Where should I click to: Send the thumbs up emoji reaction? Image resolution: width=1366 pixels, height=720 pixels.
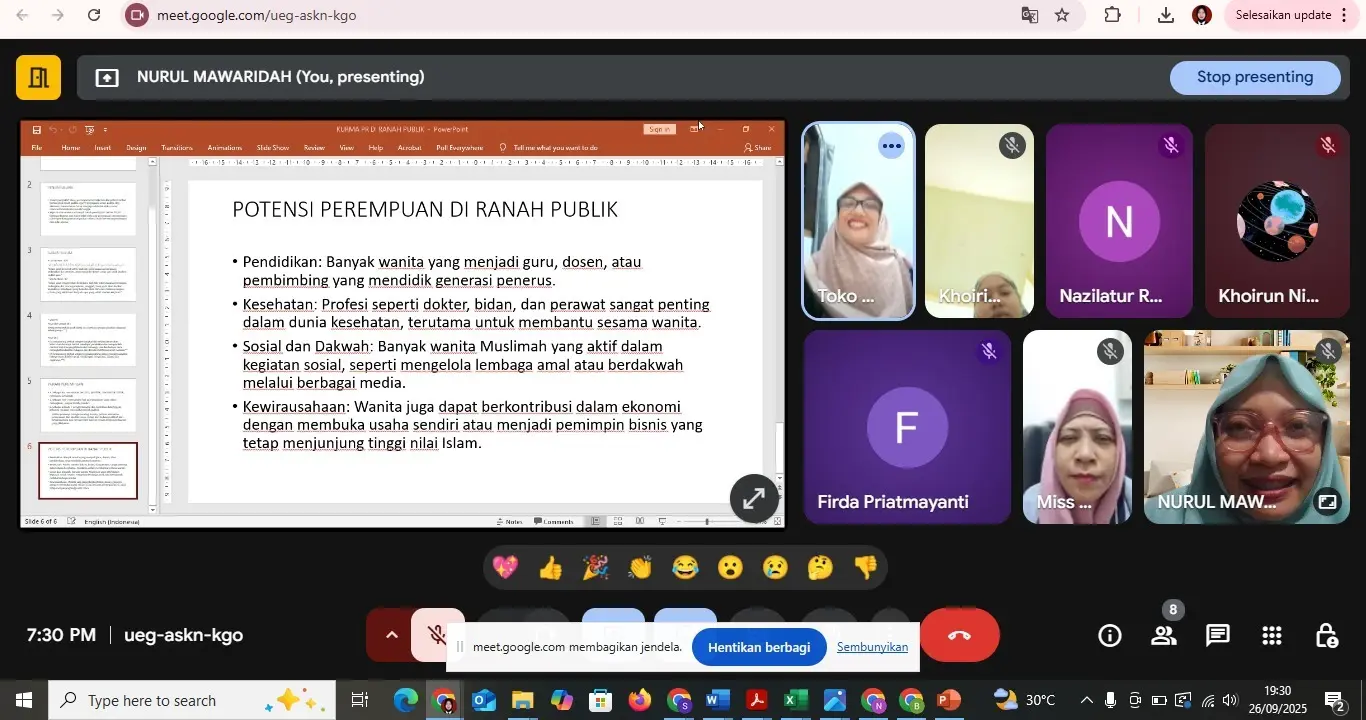point(551,569)
